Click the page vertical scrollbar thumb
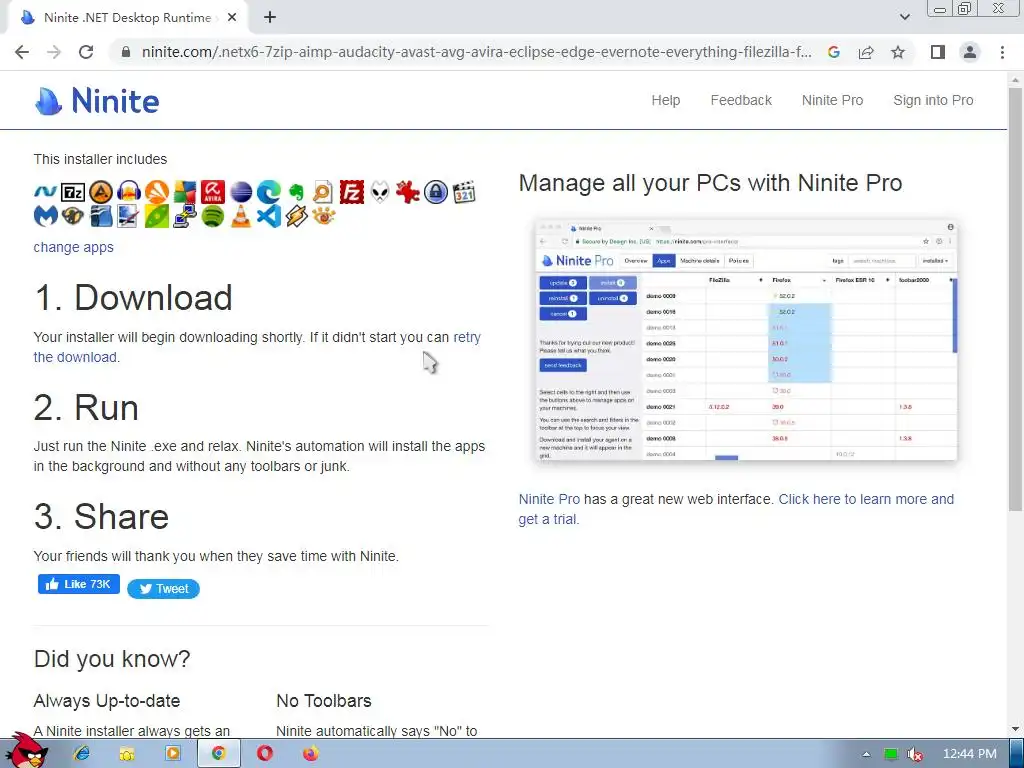 tap(1015, 298)
